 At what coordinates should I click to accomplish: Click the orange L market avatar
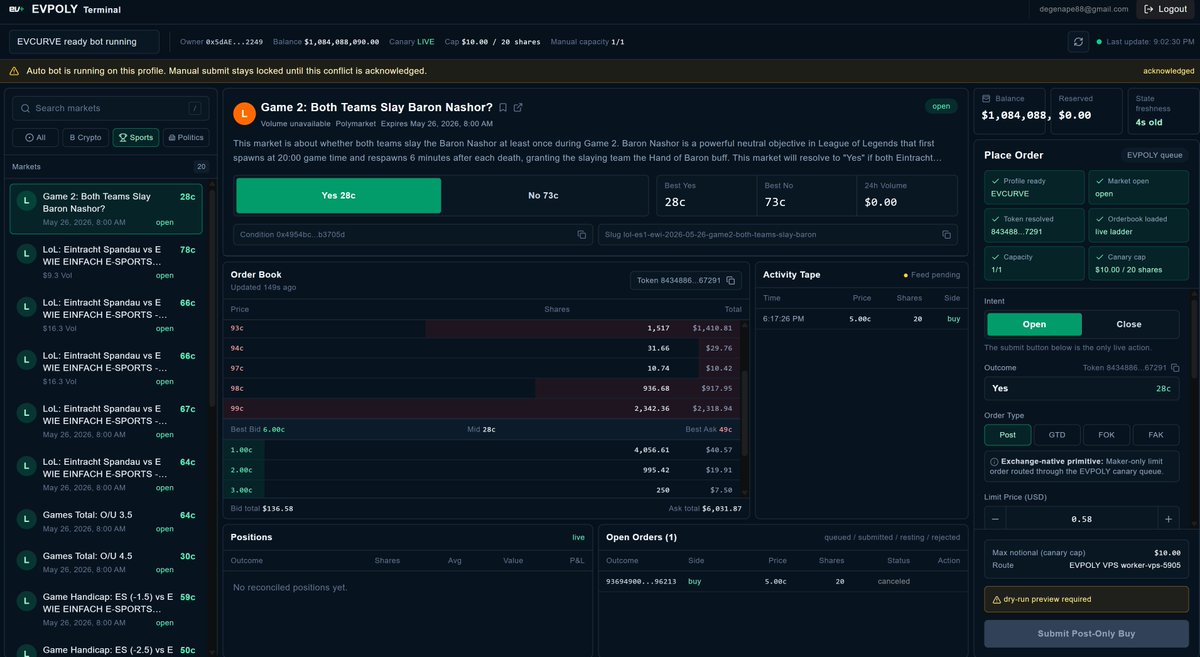coord(244,114)
